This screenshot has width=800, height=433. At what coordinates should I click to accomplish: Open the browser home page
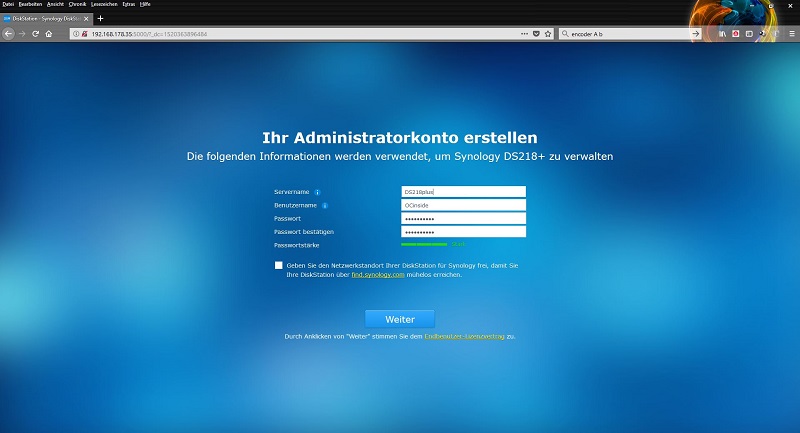49,34
